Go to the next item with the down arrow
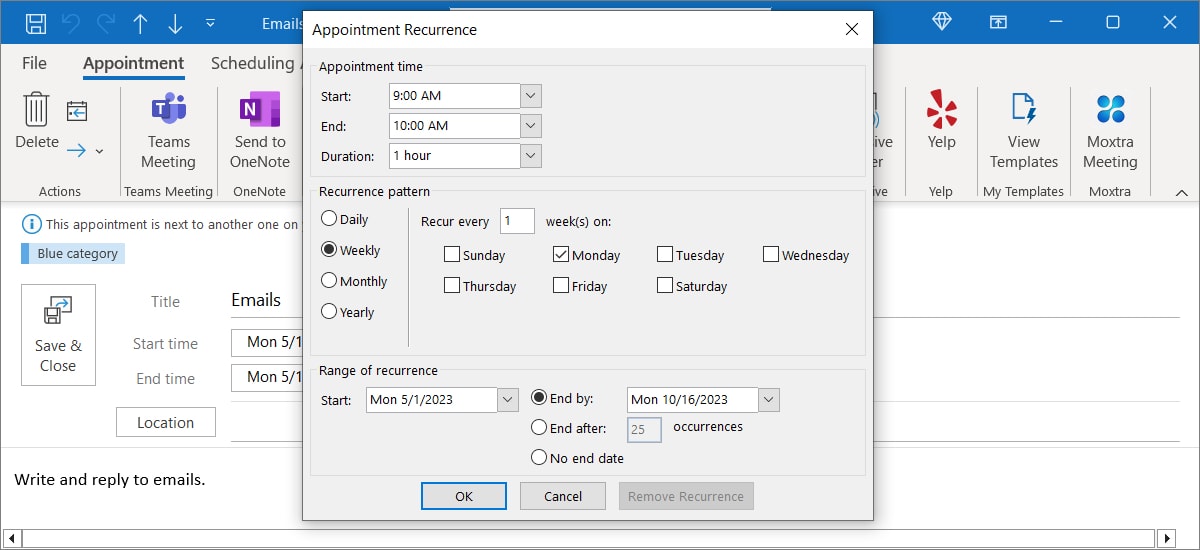The image size is (1200, 550). click(175, 22)
